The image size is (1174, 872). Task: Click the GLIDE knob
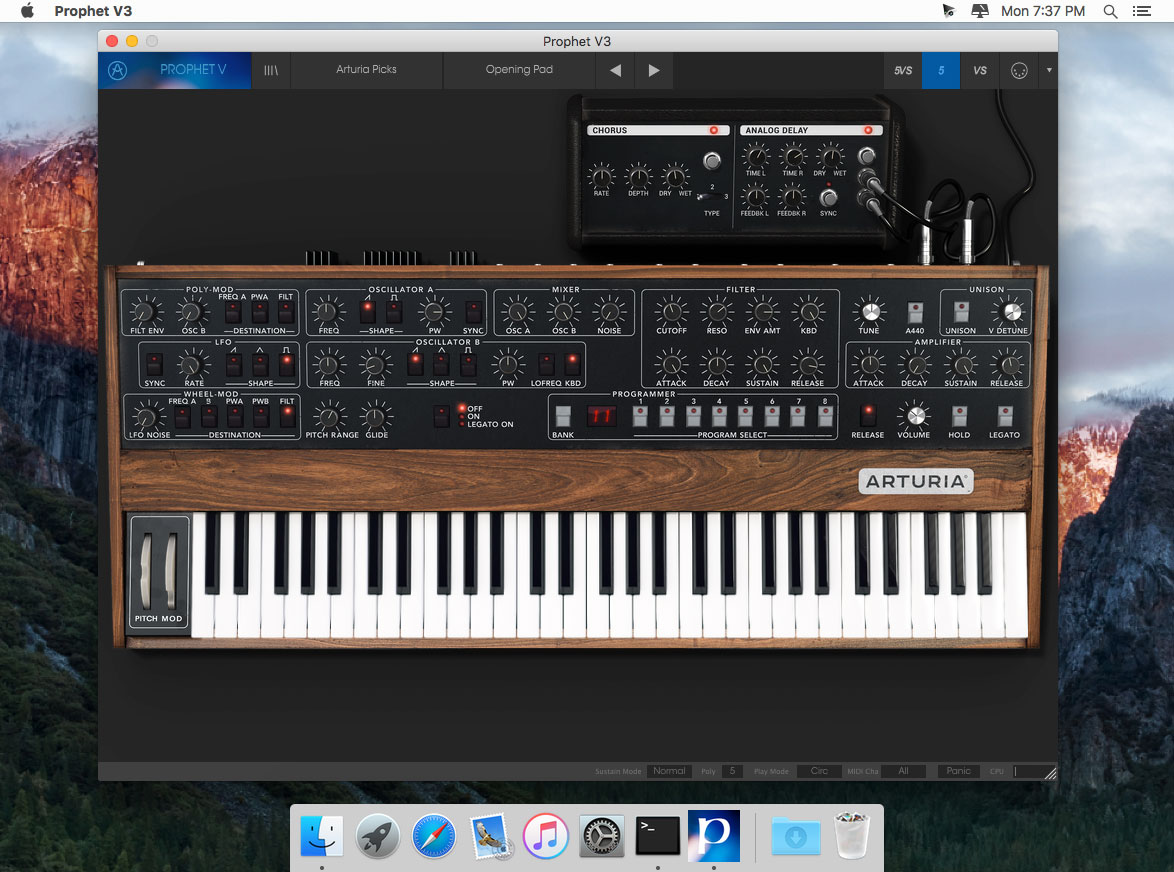[376, 416]
